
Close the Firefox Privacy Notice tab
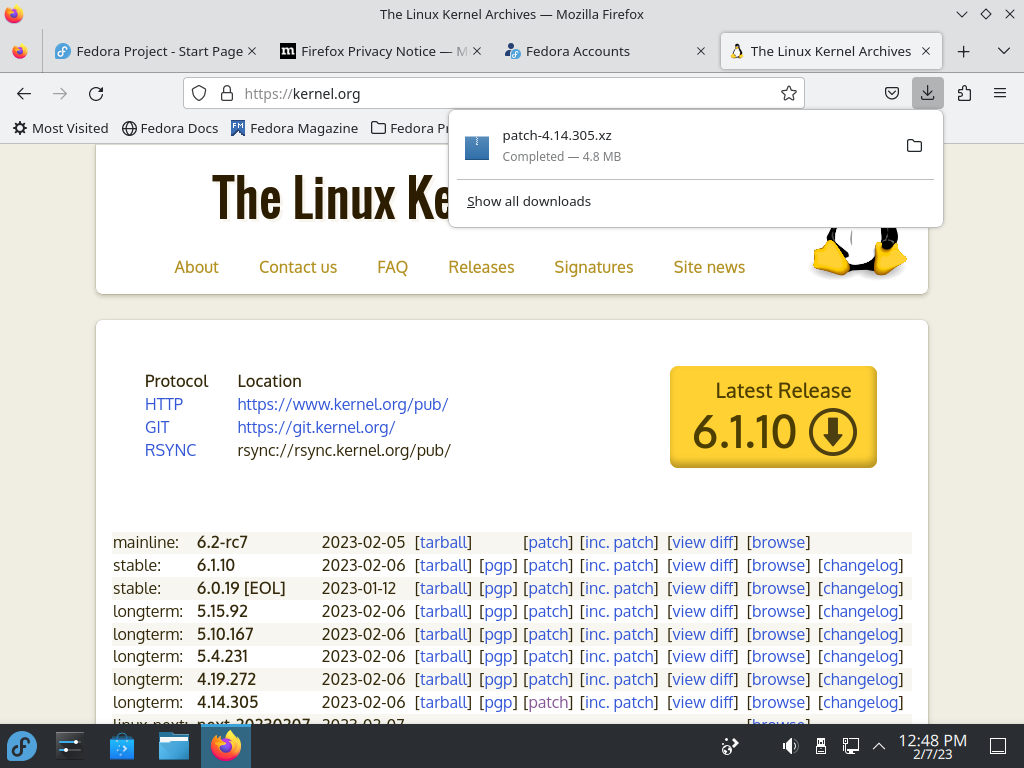477,51
